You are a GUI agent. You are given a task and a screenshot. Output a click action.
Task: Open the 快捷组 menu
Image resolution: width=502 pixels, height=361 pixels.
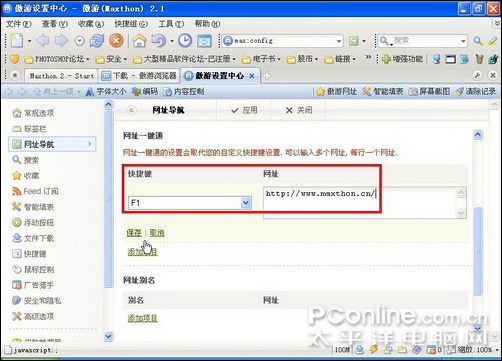coord(131,24)
